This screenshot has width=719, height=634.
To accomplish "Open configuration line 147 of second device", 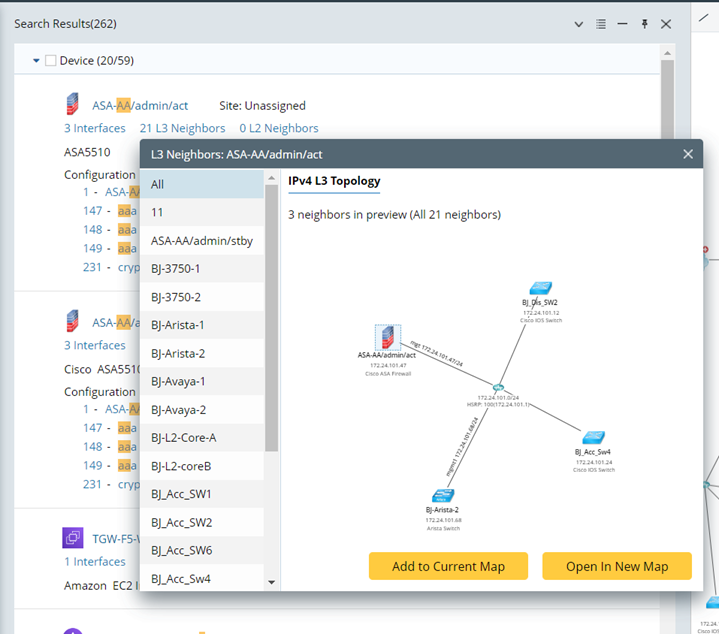I will point(110,428).
